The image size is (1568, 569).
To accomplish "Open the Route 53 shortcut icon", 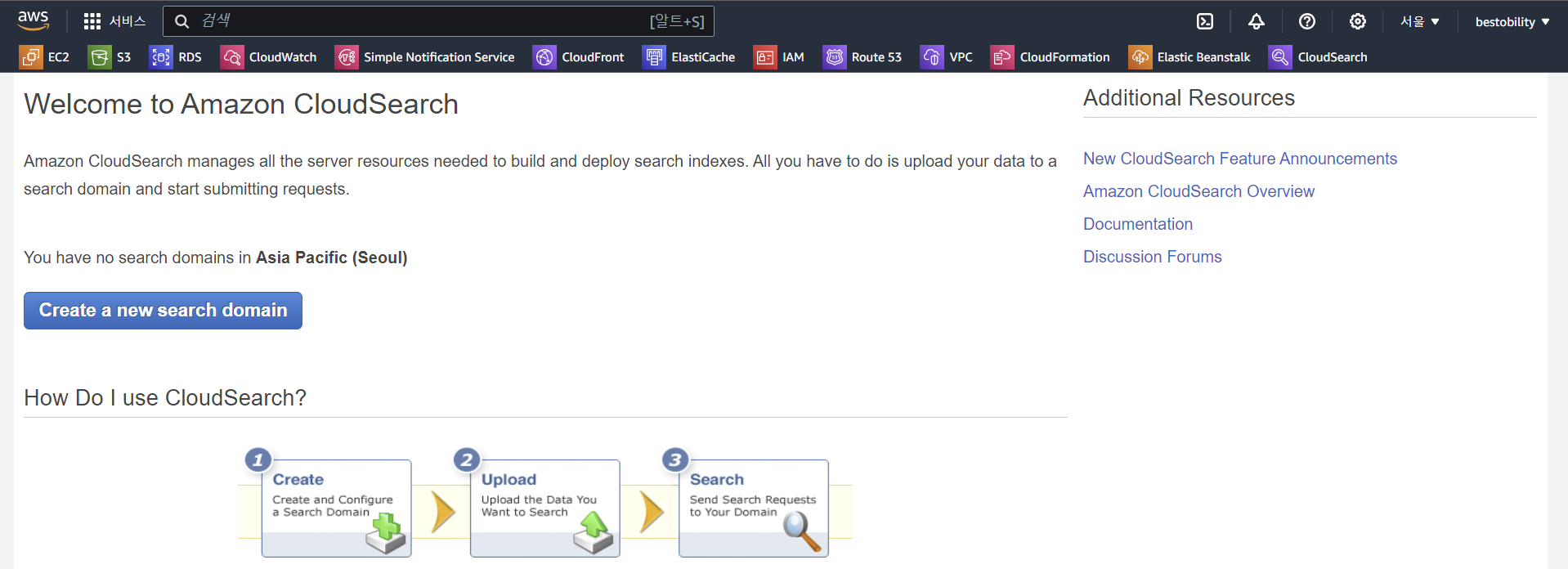I will pos(835,57).
